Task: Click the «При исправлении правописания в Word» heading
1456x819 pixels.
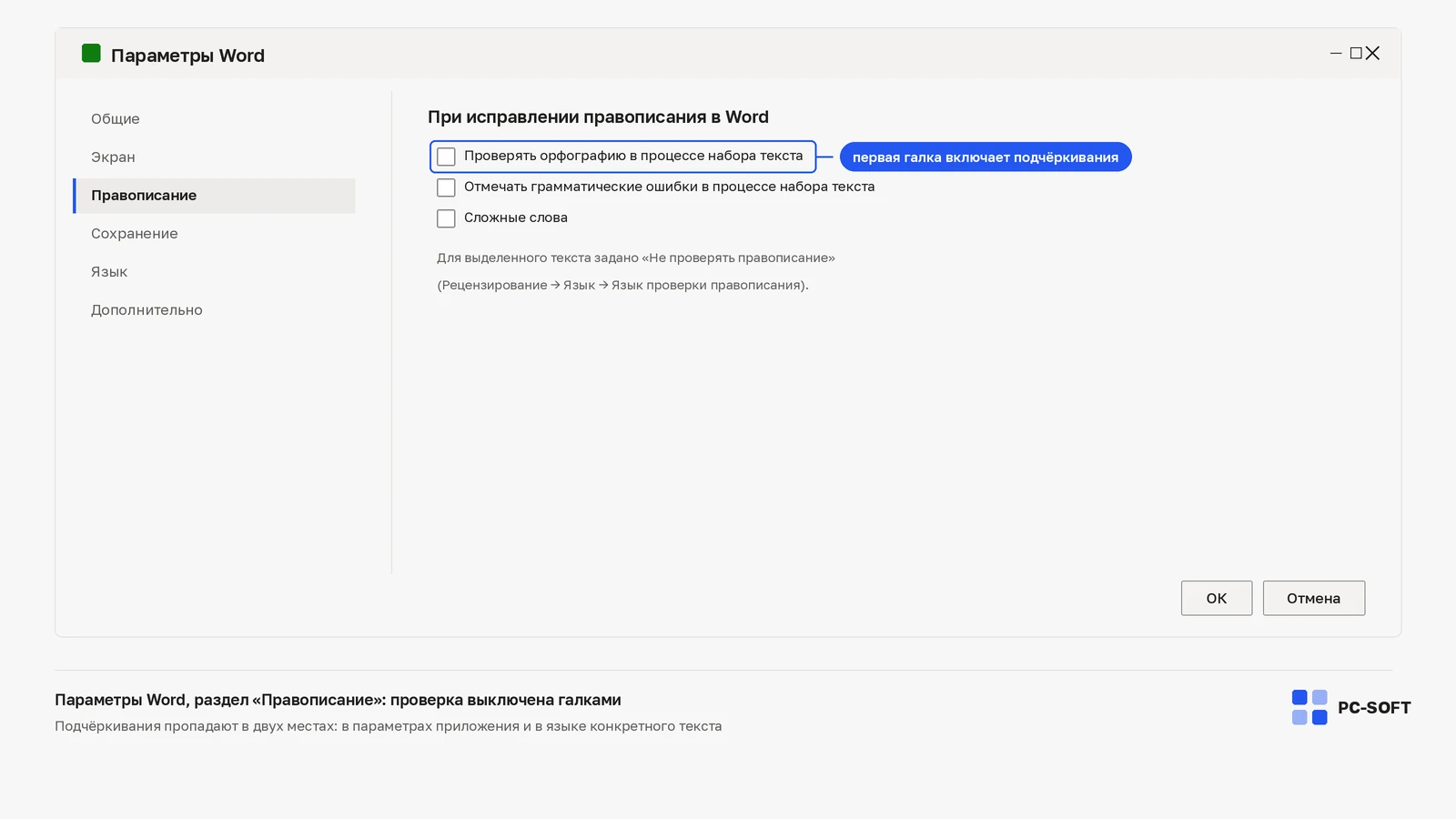Action: 598,117
